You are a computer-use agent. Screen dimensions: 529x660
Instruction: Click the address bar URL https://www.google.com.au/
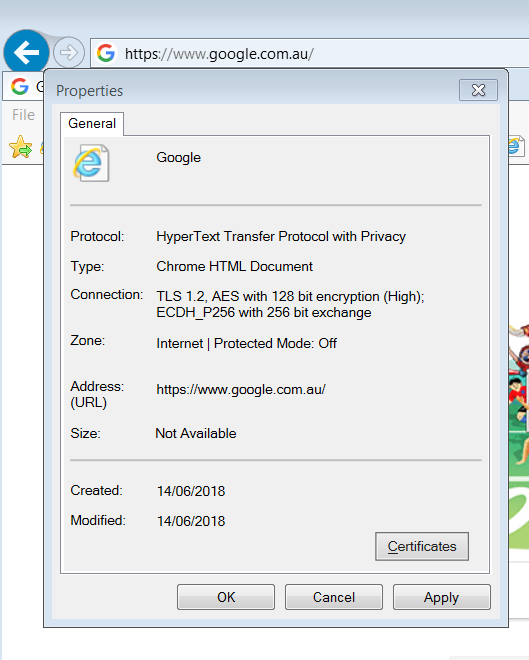tap(219, 54)
